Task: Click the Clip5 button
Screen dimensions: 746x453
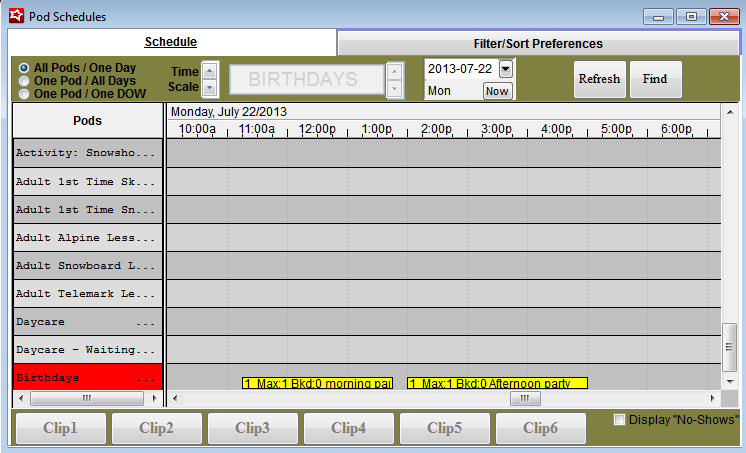Action: click(444, 428)
